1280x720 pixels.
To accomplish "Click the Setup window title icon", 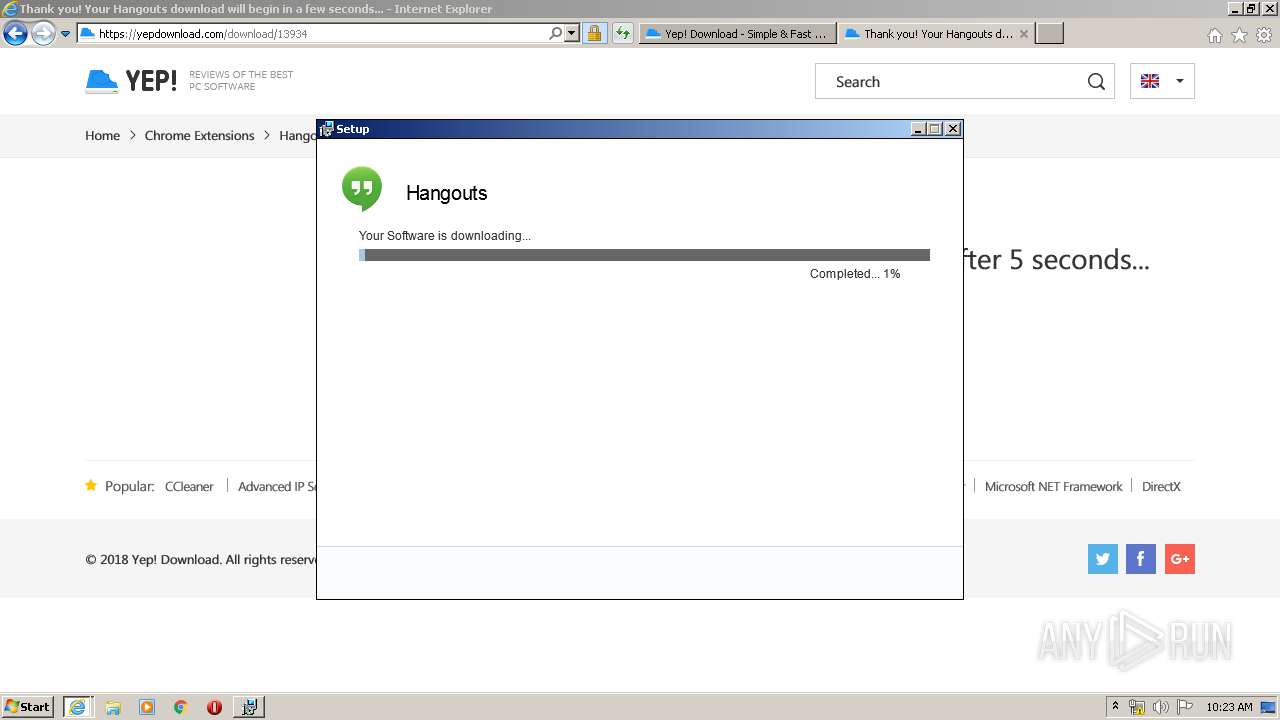I will click(326, 129).
